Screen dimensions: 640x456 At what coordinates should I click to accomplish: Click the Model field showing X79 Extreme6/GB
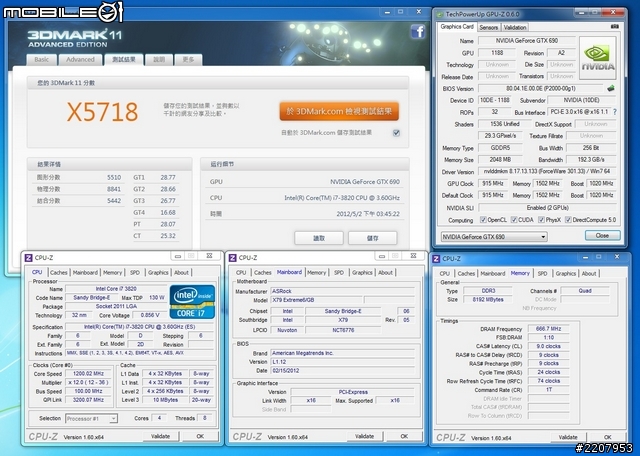[316, 300]
